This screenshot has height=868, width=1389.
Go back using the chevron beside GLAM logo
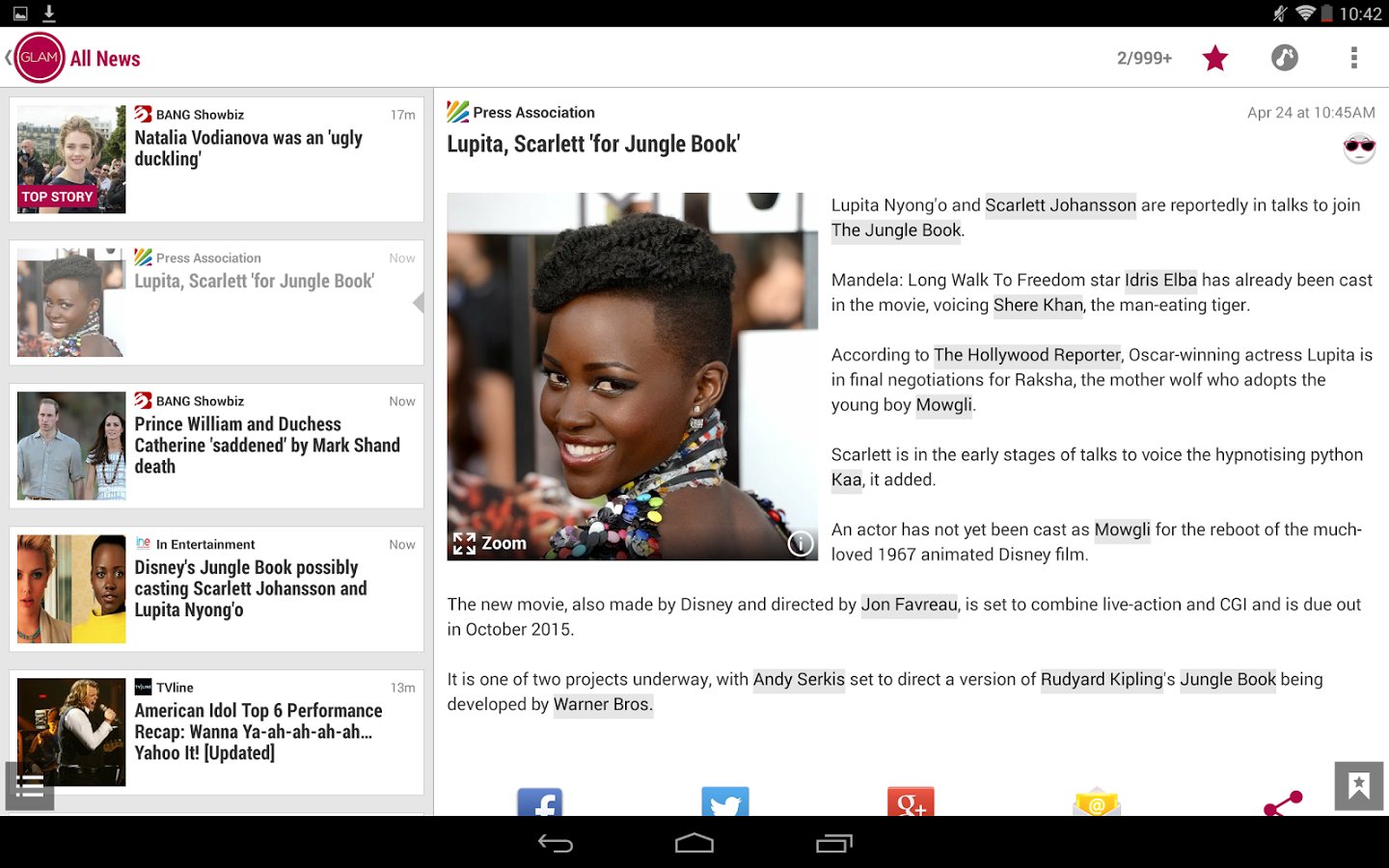(x=8, y=58)
